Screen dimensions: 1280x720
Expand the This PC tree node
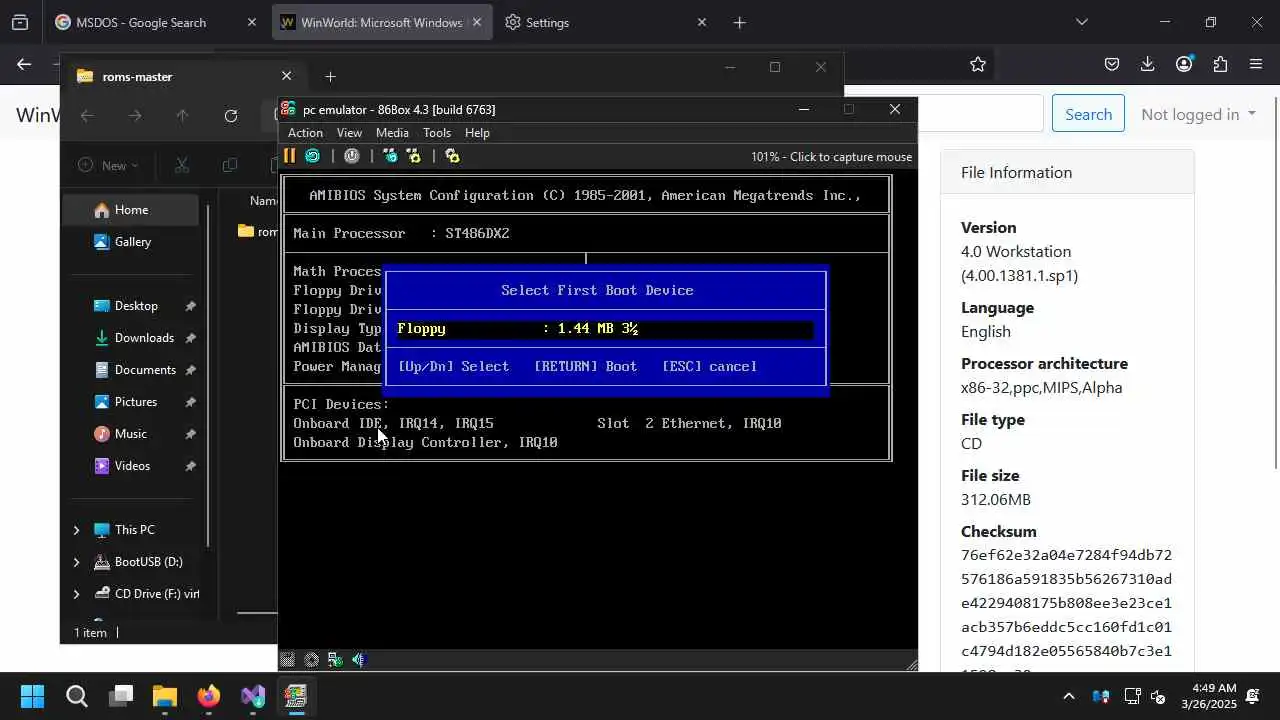(76, 530)
